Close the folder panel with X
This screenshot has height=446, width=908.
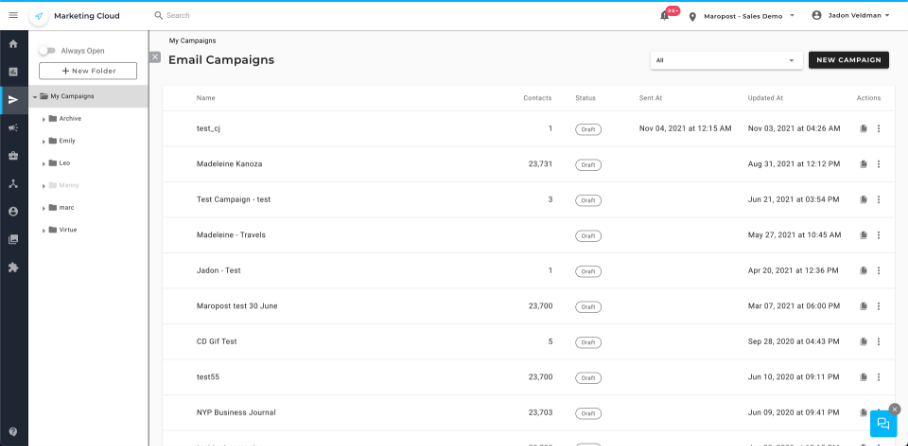155,57
